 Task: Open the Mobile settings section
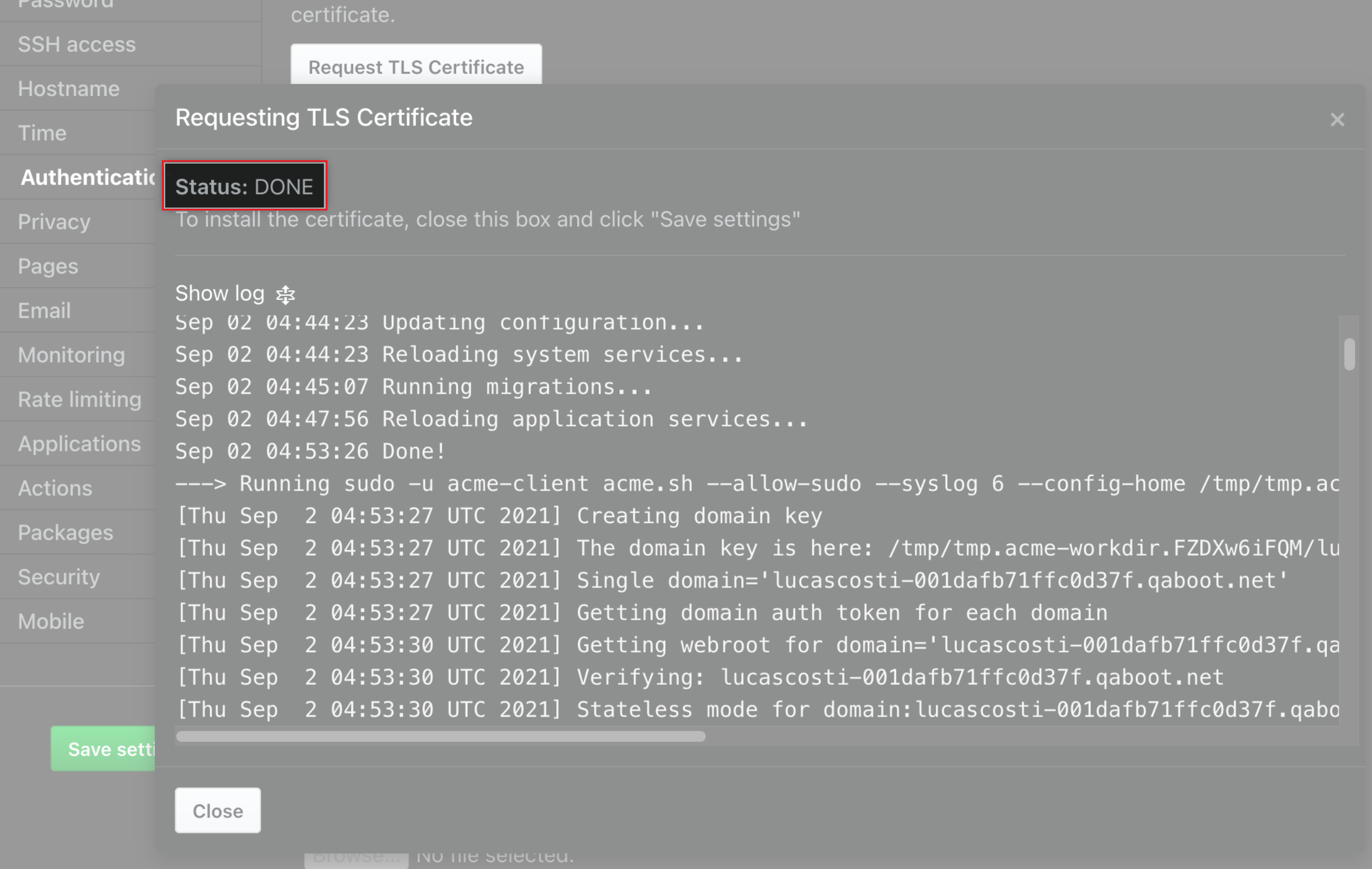(x=51, y=621)
